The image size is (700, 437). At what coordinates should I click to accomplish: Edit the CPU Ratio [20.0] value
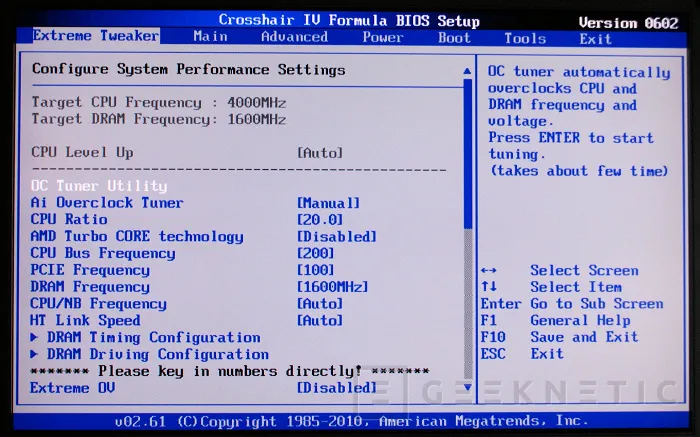320,220
